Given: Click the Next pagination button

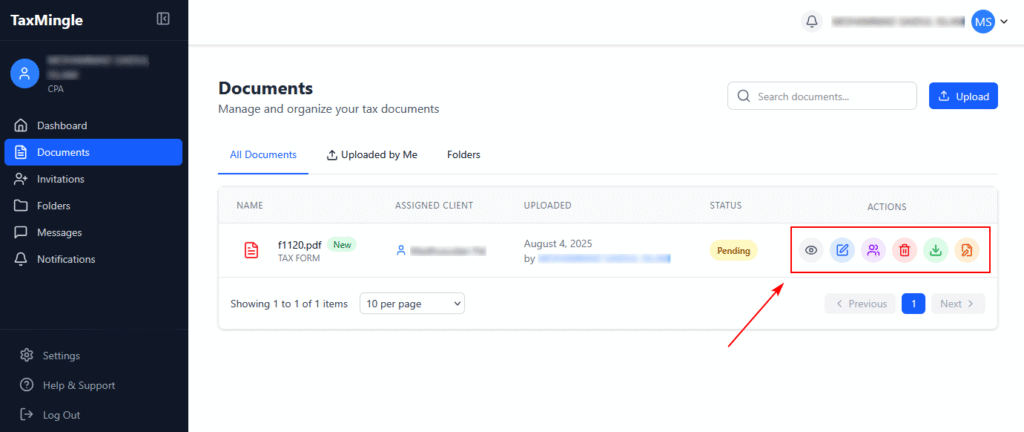Looking at the screenshot, I should [957, 304].
